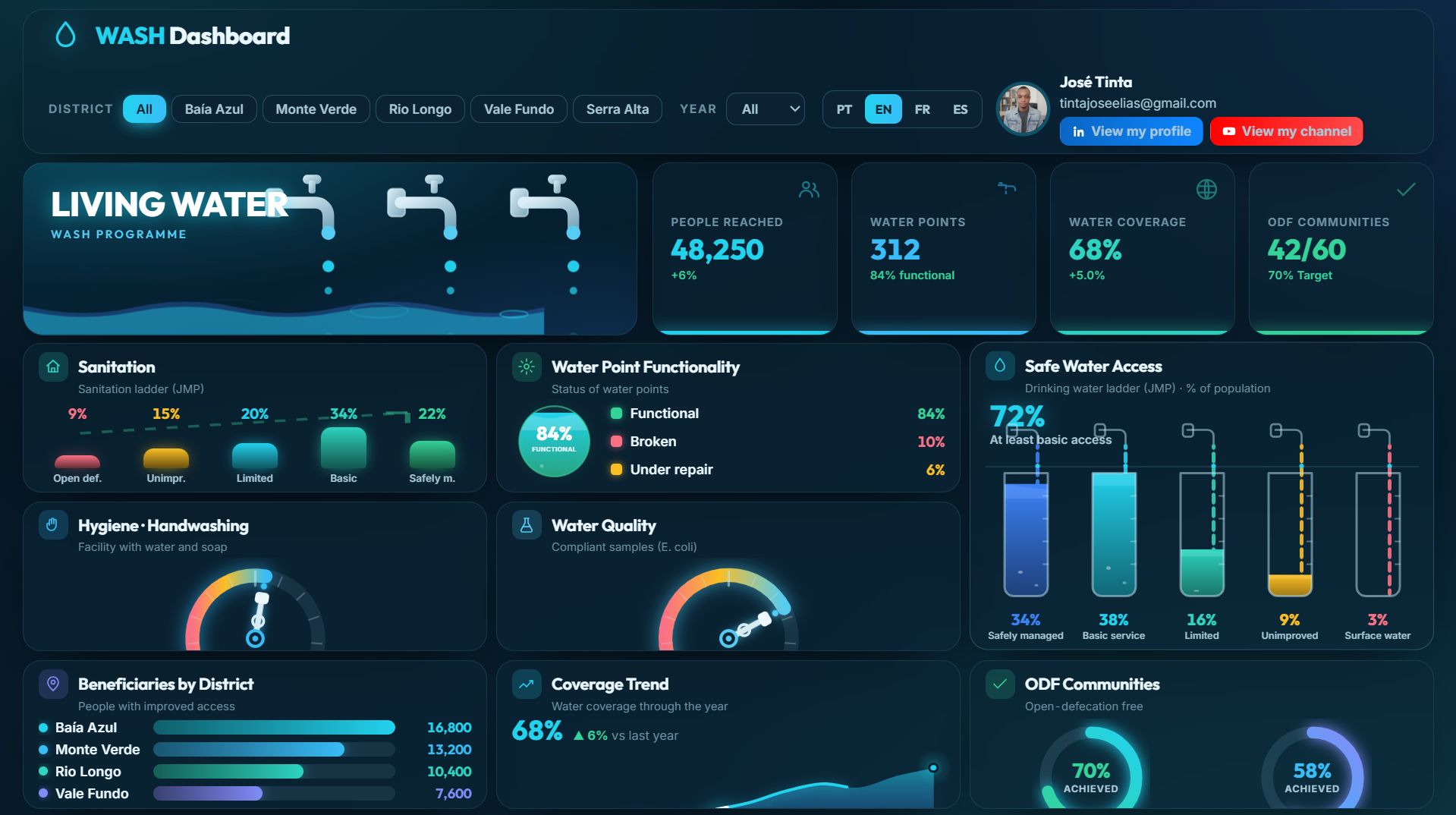
Task: Open View my profile link
Action: tap(1131, 131)
